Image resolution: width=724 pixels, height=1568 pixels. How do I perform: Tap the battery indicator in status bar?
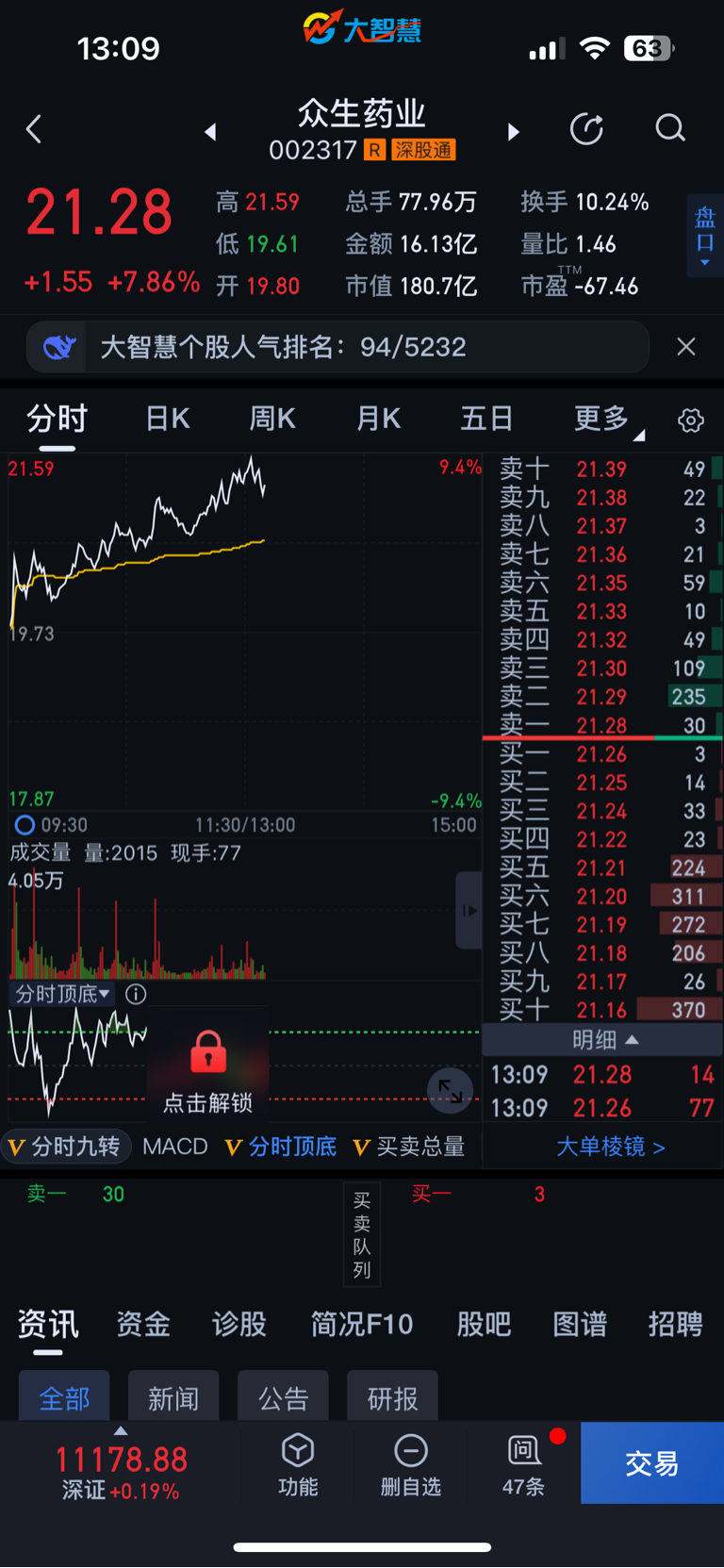(x=649, y=48)
